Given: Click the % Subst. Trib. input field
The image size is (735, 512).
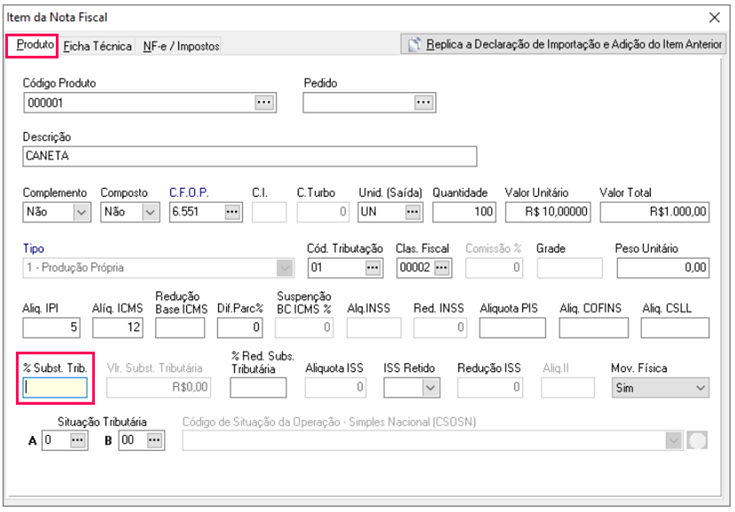Looking at the screenshot, I should tap(57, 387).
